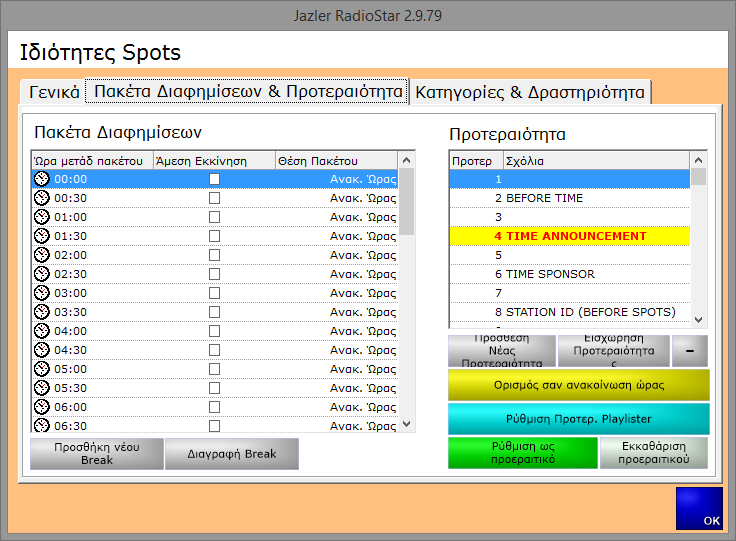Click breaks list scrollbar up arrow
The width and height of the screenshot is (736, 541).
click(x=406, y=160)
